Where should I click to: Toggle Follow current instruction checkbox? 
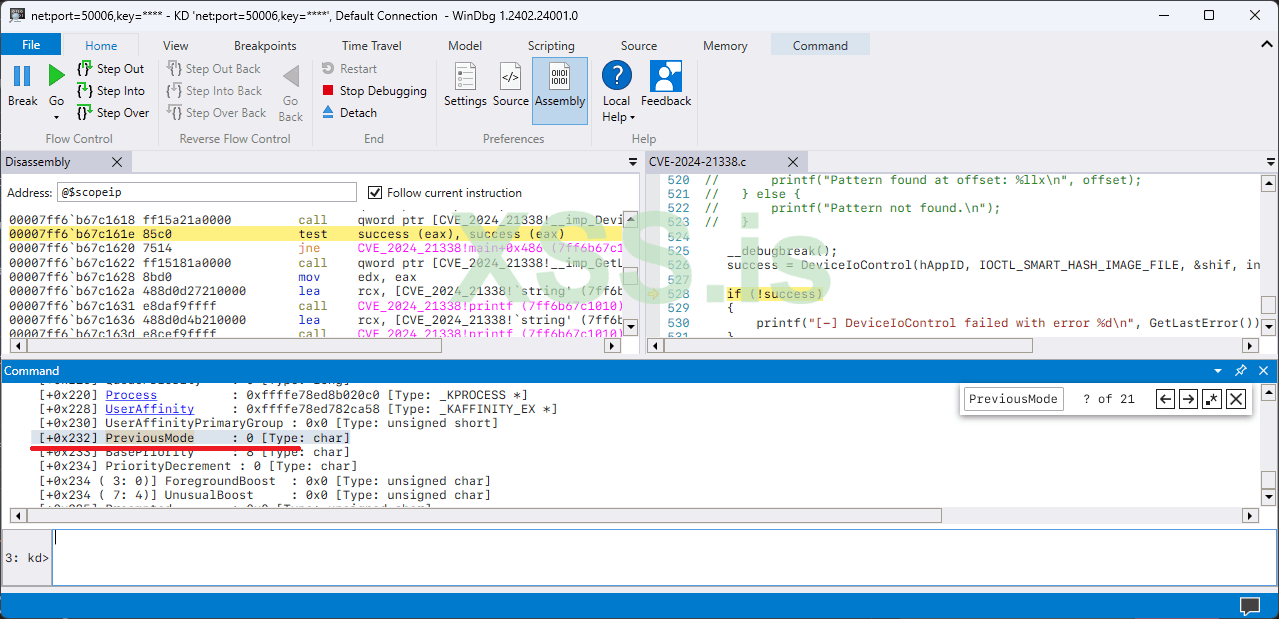tap(376, 193)
